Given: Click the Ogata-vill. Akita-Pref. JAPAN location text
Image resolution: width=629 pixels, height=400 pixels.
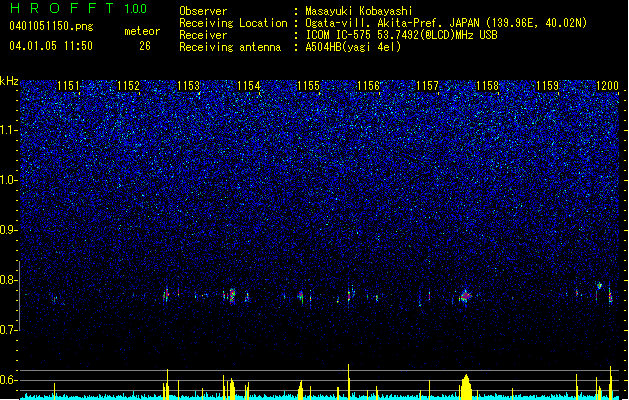Looking at the screenshot, I should (446, 23).
